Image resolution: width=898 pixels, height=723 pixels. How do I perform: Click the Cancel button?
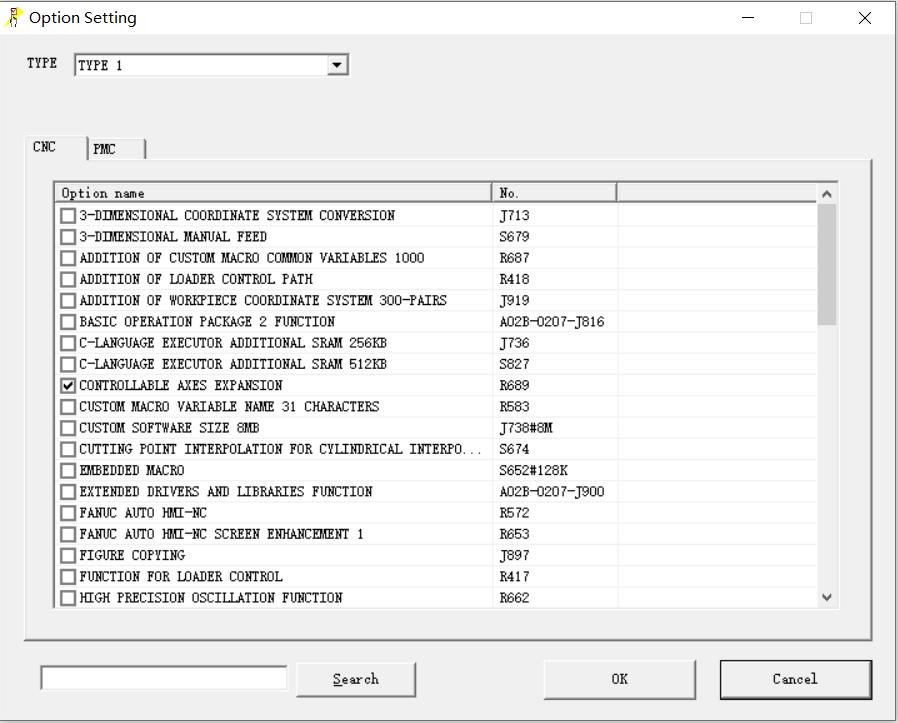pyautogui.click(x=795, y=679)
